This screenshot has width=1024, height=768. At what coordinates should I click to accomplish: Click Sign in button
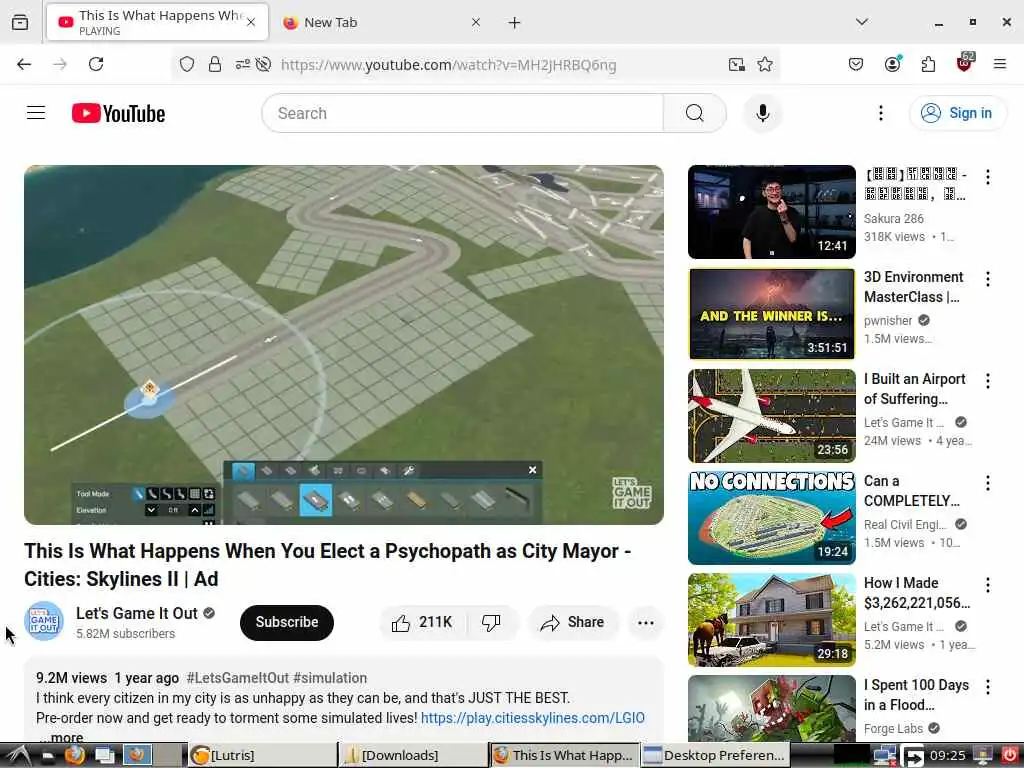tap(957, 113)
